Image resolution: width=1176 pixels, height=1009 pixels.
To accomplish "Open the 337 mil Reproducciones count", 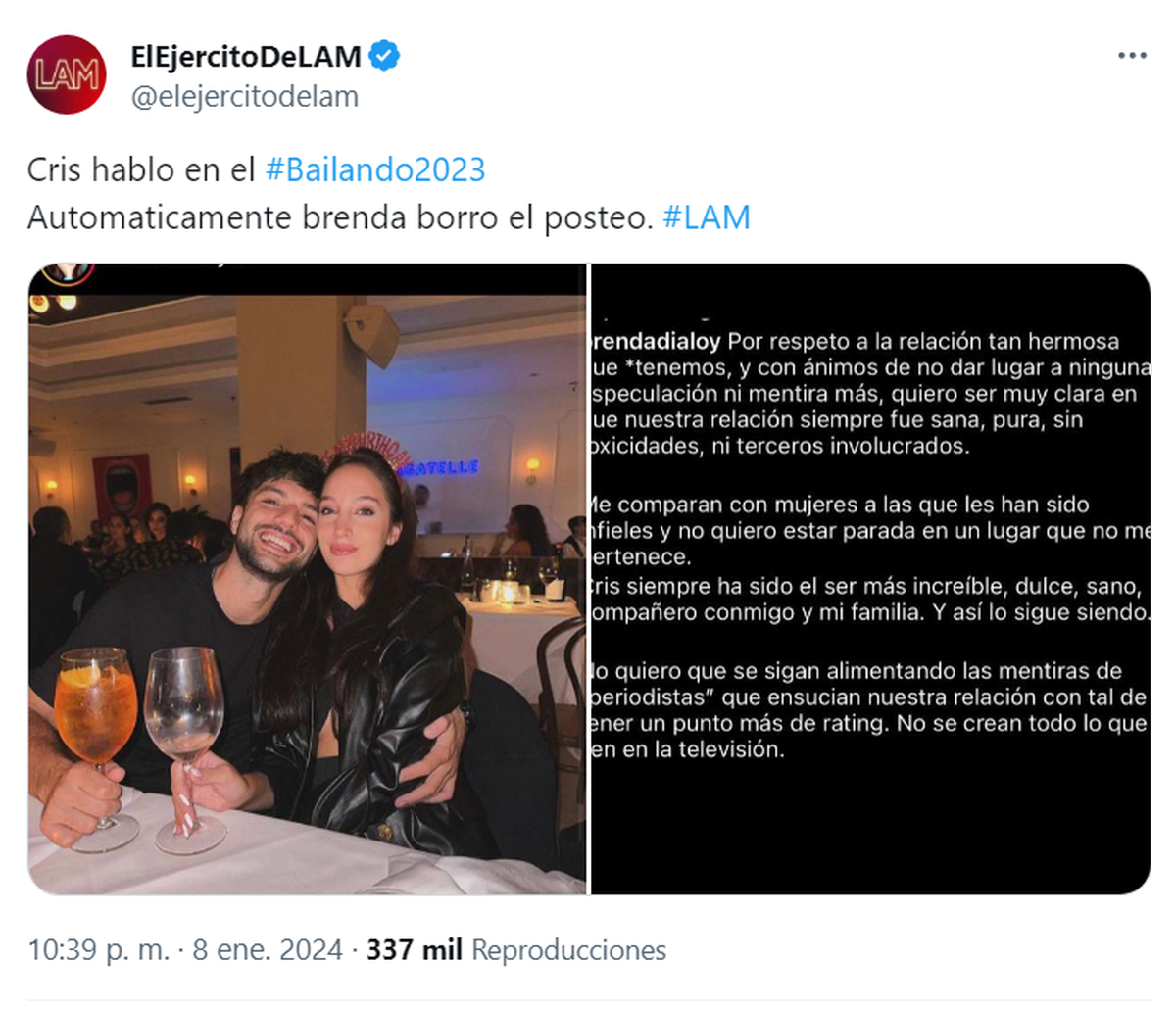I will pyautogui.click(x=516, y=950).
